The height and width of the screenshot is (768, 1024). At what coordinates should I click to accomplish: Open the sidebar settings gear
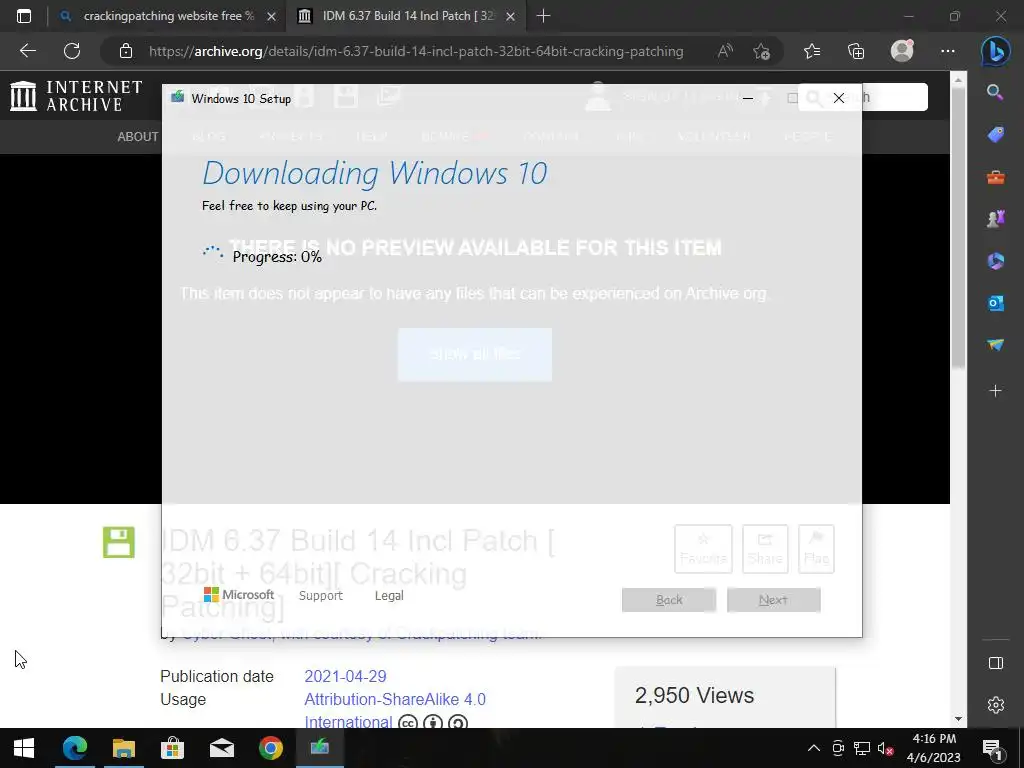pos(995,705)
